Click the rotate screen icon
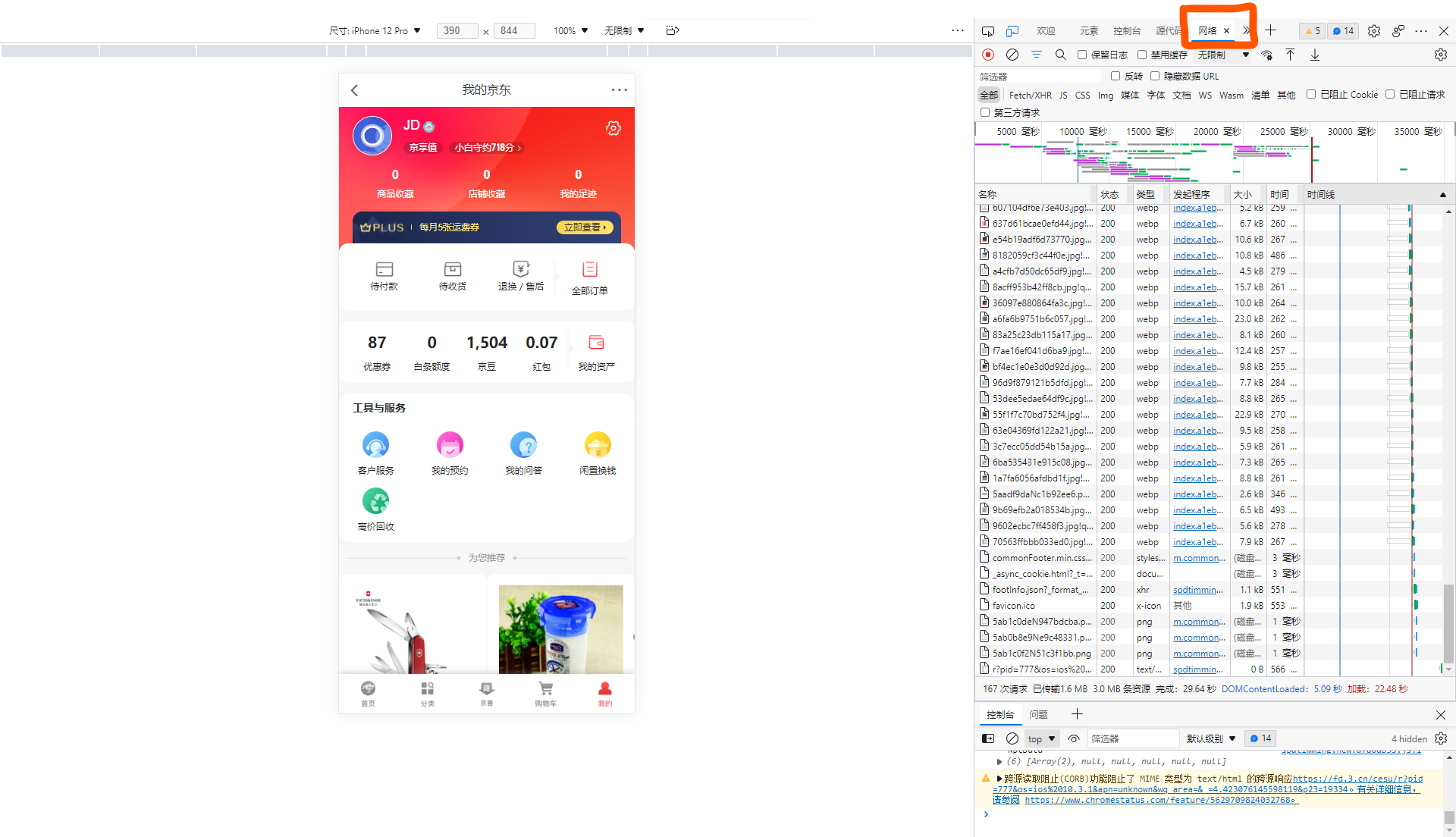The height and width of the screenshot is (837, 1456). [x=672, y=30]
